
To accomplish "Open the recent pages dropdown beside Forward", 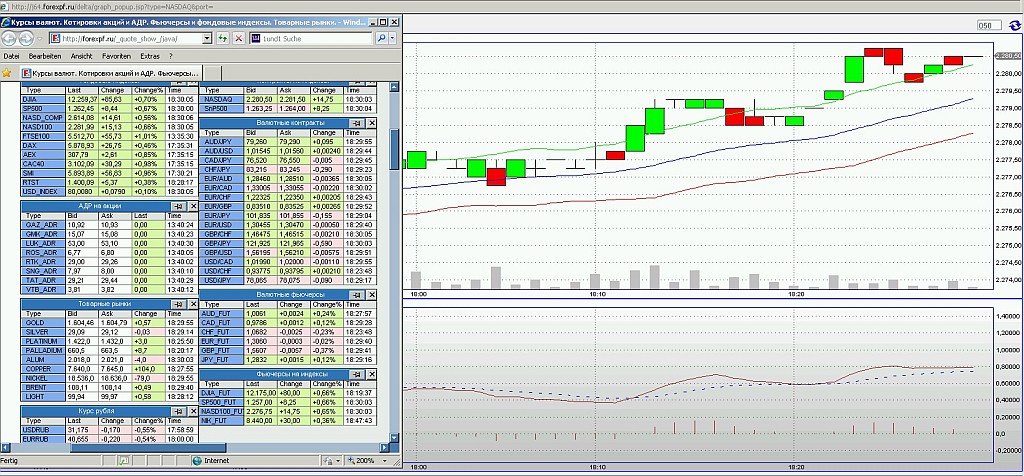I will (x=40, y=39).
